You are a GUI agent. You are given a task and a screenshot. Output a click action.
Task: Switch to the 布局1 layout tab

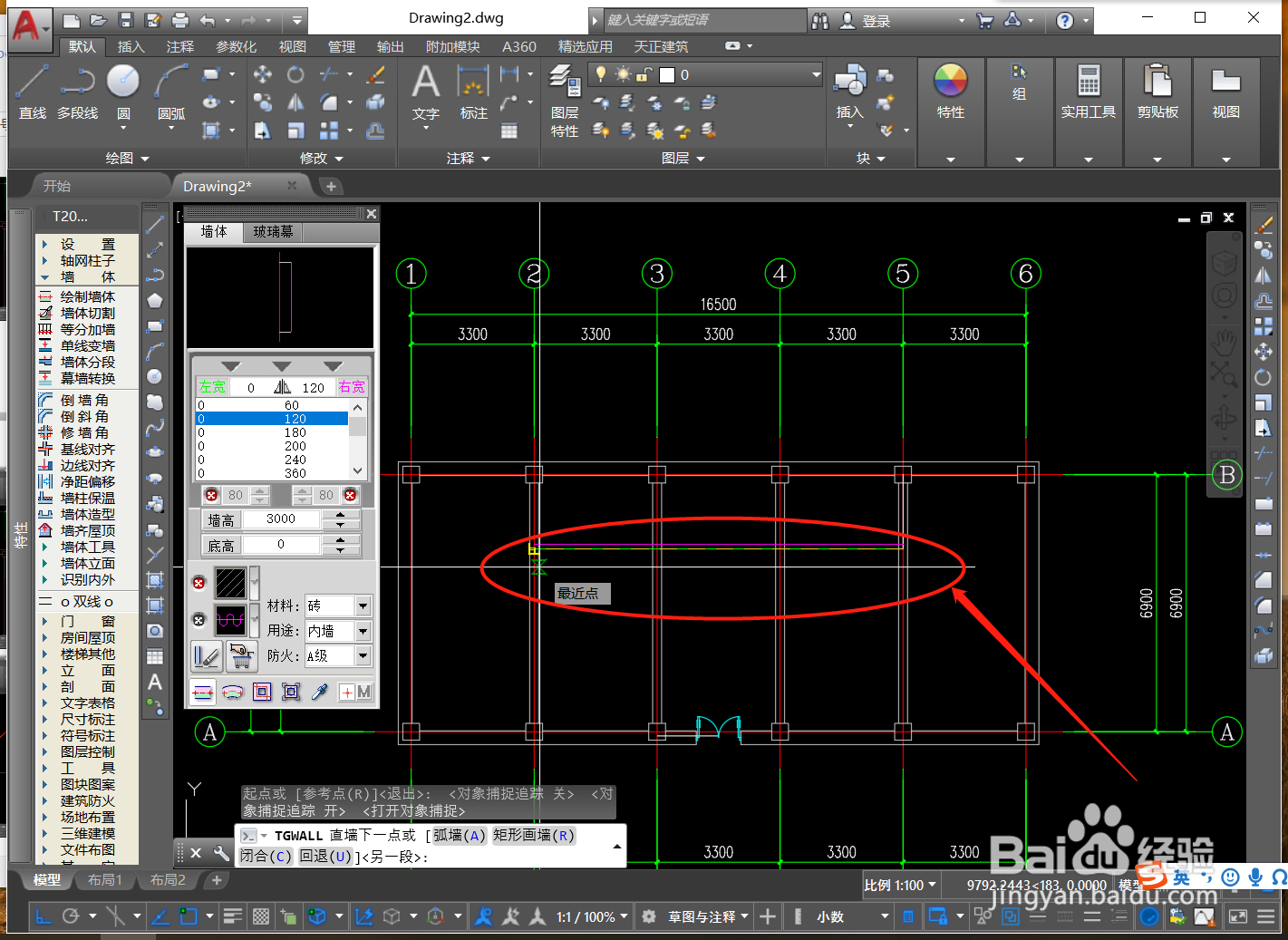tap(104, 879)
